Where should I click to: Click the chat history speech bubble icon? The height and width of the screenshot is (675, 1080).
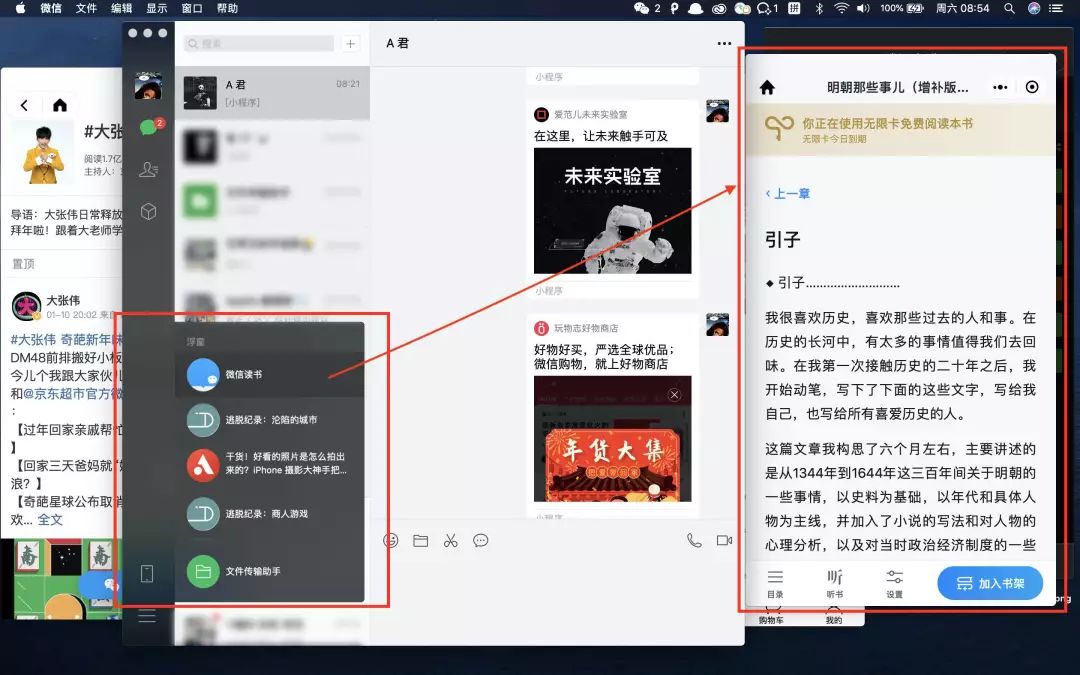pyautogui.click(x=481, y=540)
